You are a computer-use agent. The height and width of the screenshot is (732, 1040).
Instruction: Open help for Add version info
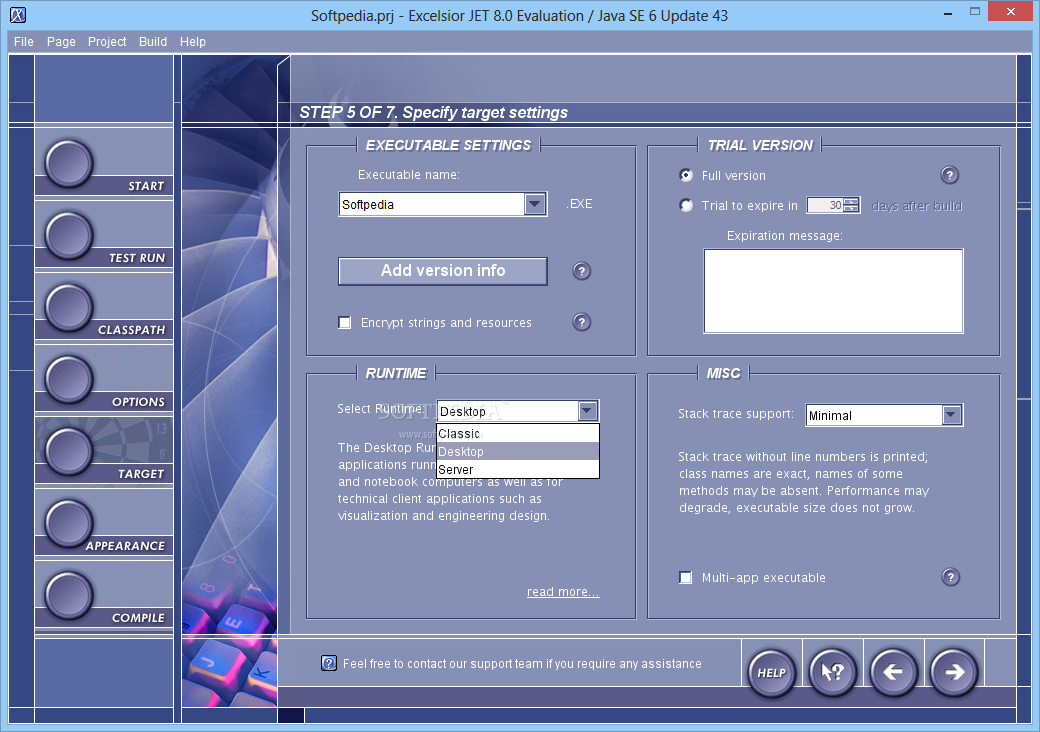pyautogui.click(x=582, y=271)
